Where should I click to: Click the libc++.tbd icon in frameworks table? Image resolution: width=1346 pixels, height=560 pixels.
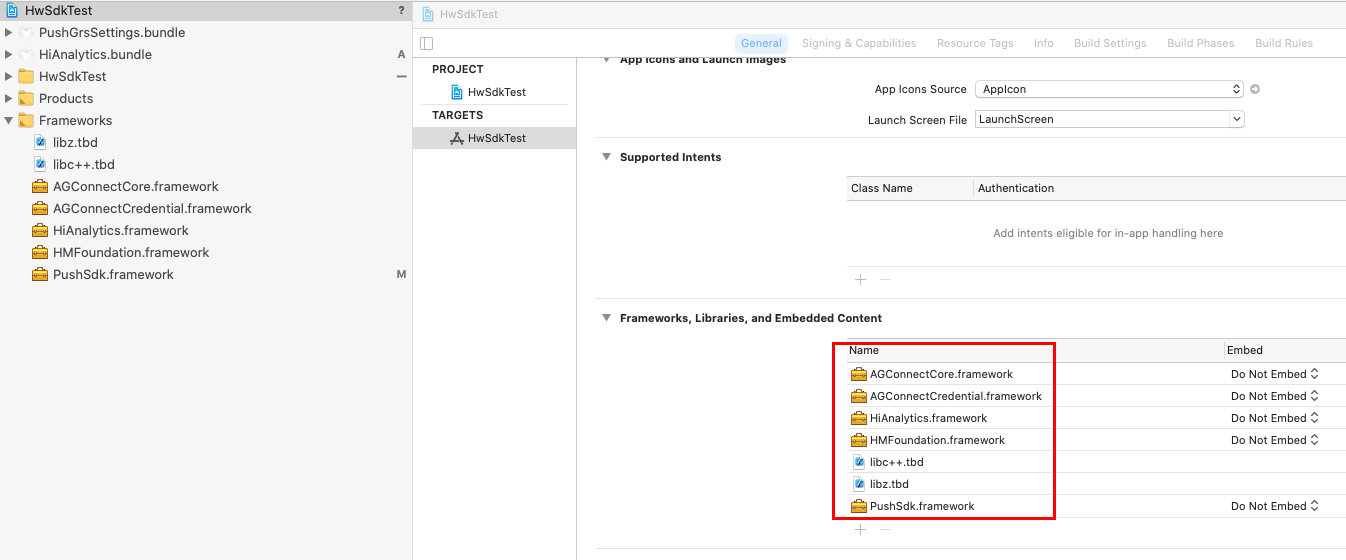tap(859, 462)
